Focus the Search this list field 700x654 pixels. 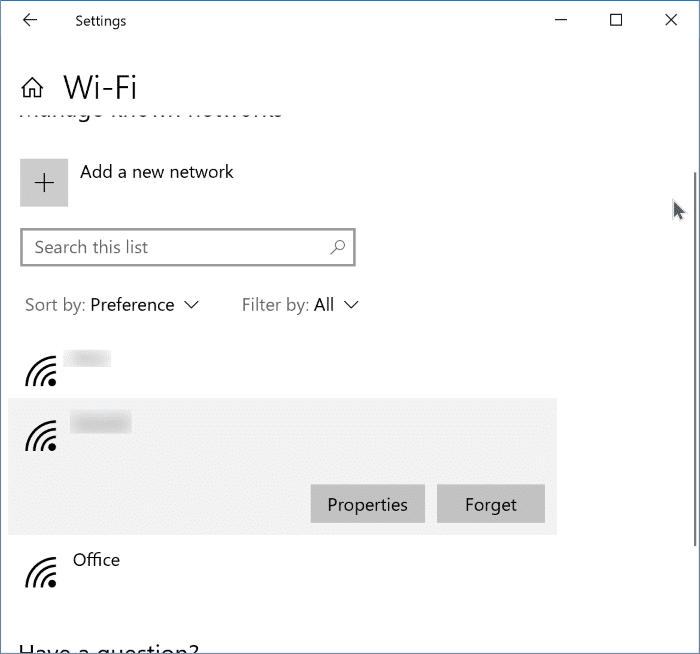click(188, 247)
